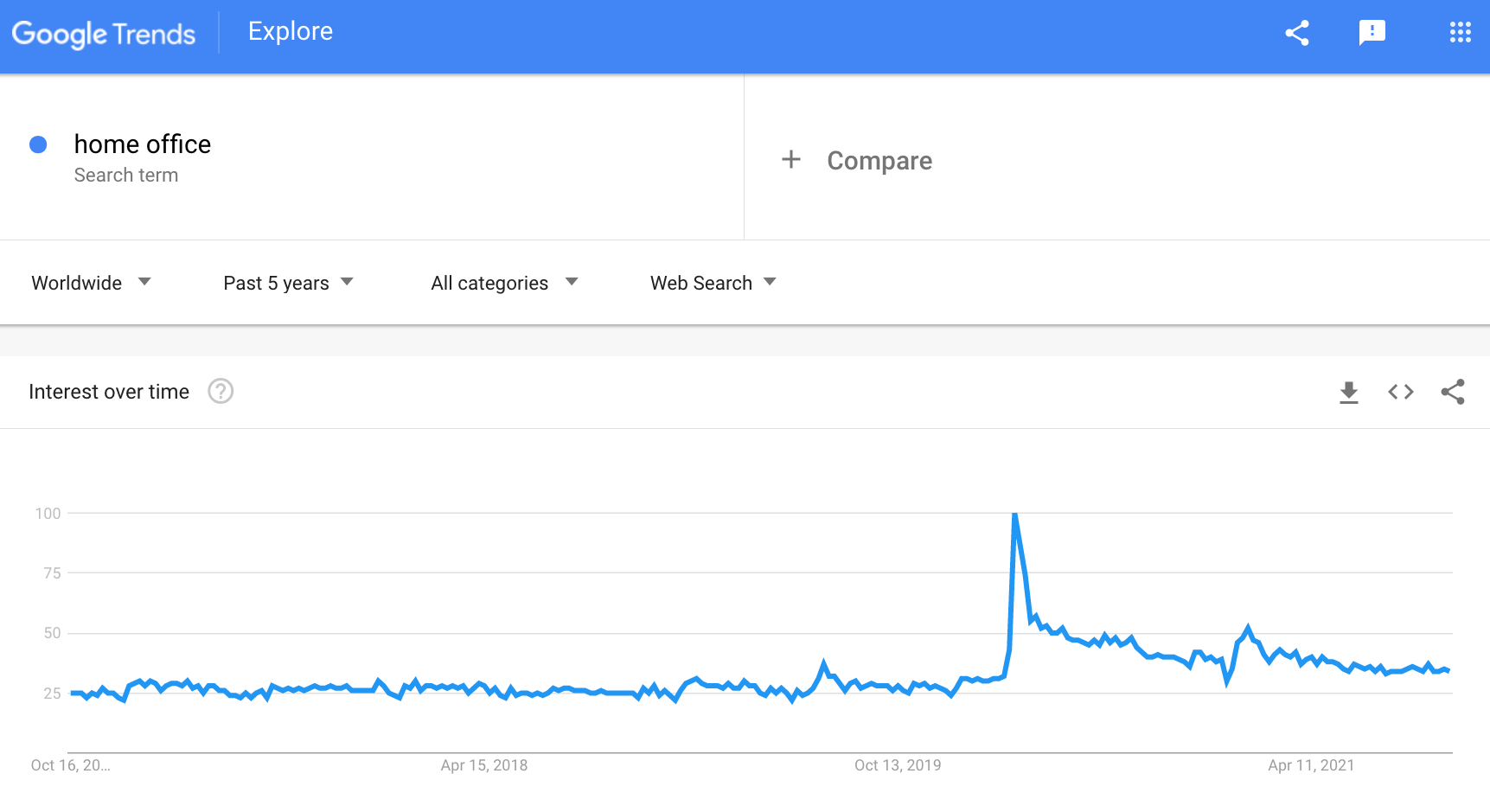Share the Interest over time chart
This screenshot has height=812, width=1490.
tap(1453, 393)
